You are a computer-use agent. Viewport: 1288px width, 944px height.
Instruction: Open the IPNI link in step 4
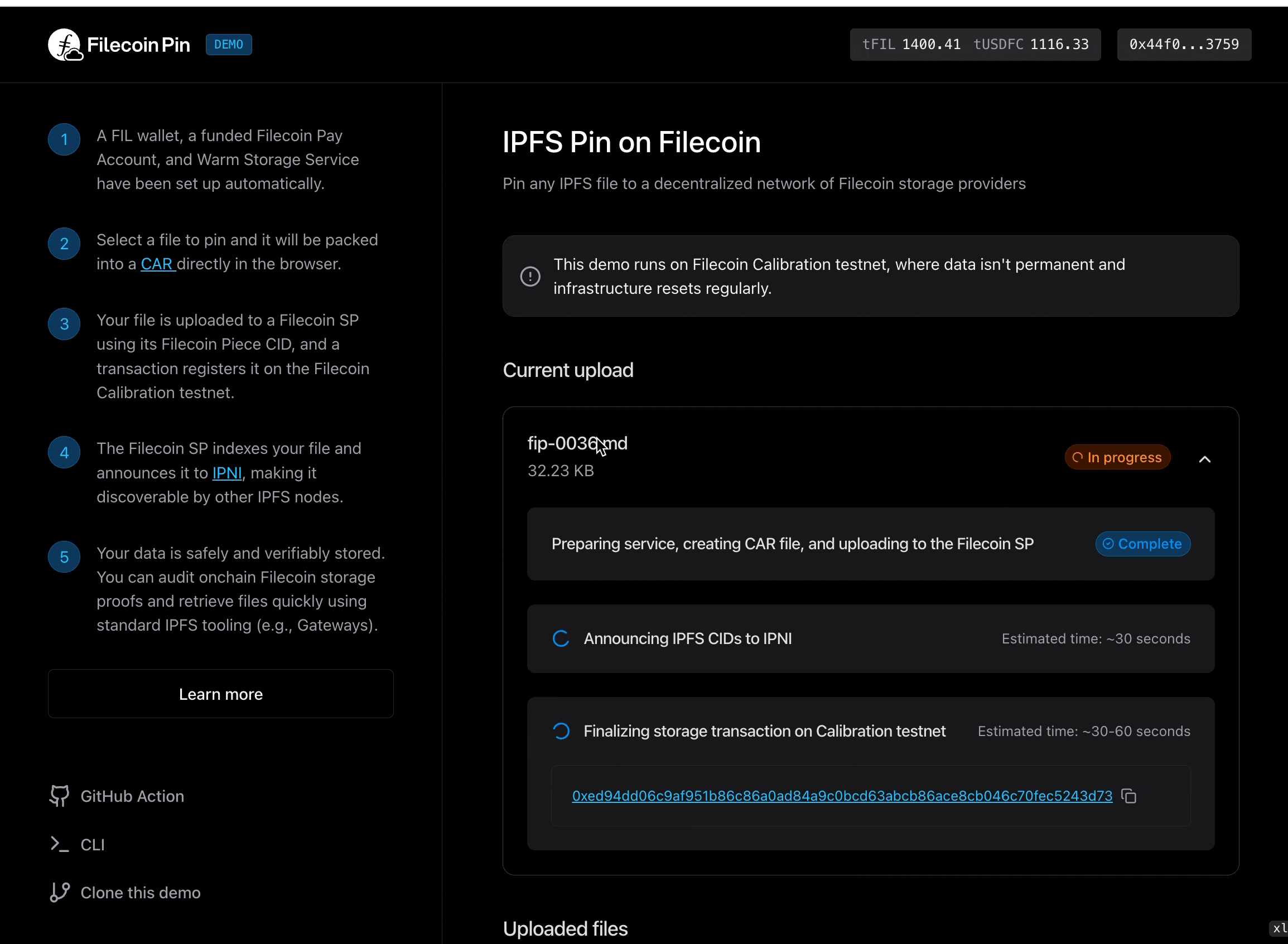point(227,473)
